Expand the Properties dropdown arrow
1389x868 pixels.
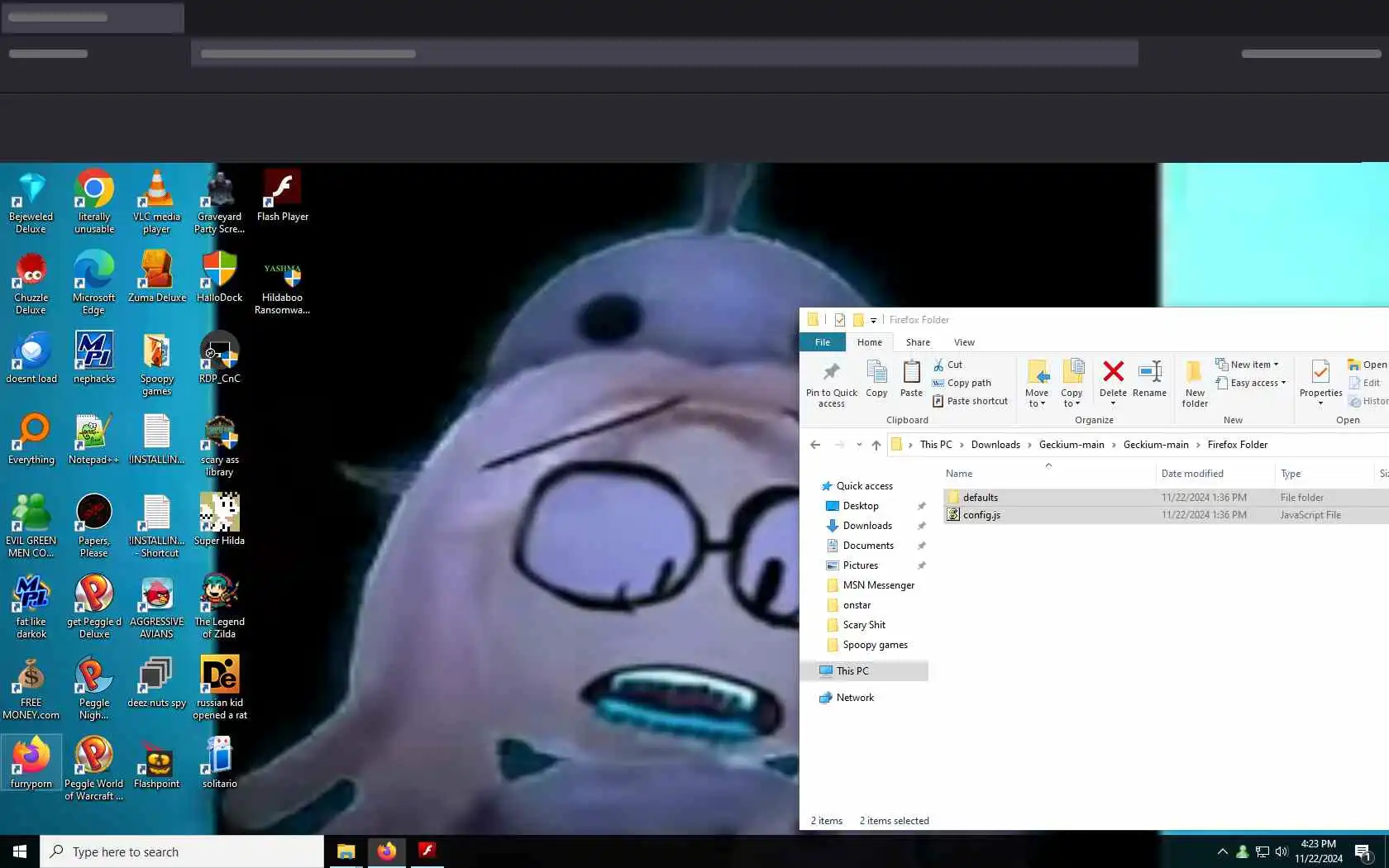tap(1320, 403)
